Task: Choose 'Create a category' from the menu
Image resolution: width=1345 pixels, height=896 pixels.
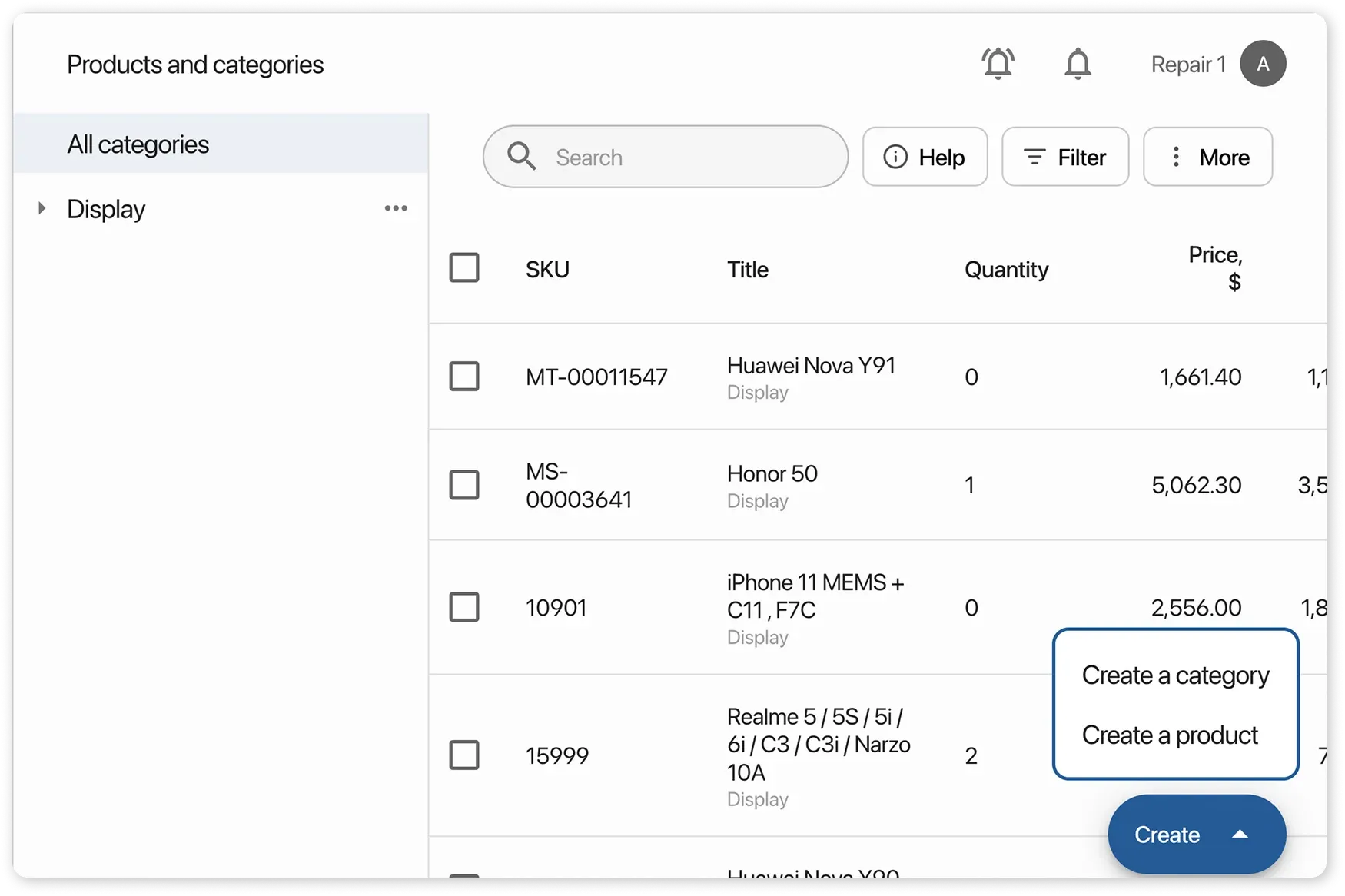Action: coord(1175,675)
